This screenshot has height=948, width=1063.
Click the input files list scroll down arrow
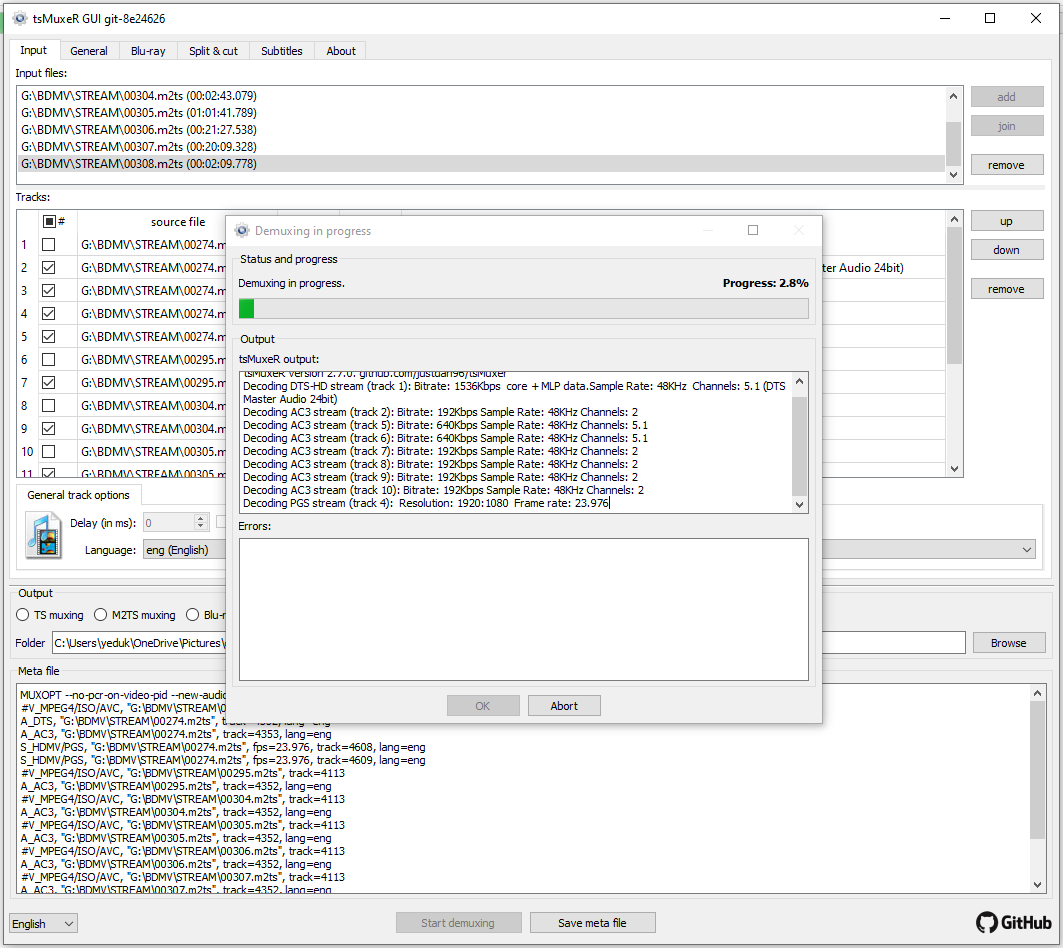tap(953, 175)
